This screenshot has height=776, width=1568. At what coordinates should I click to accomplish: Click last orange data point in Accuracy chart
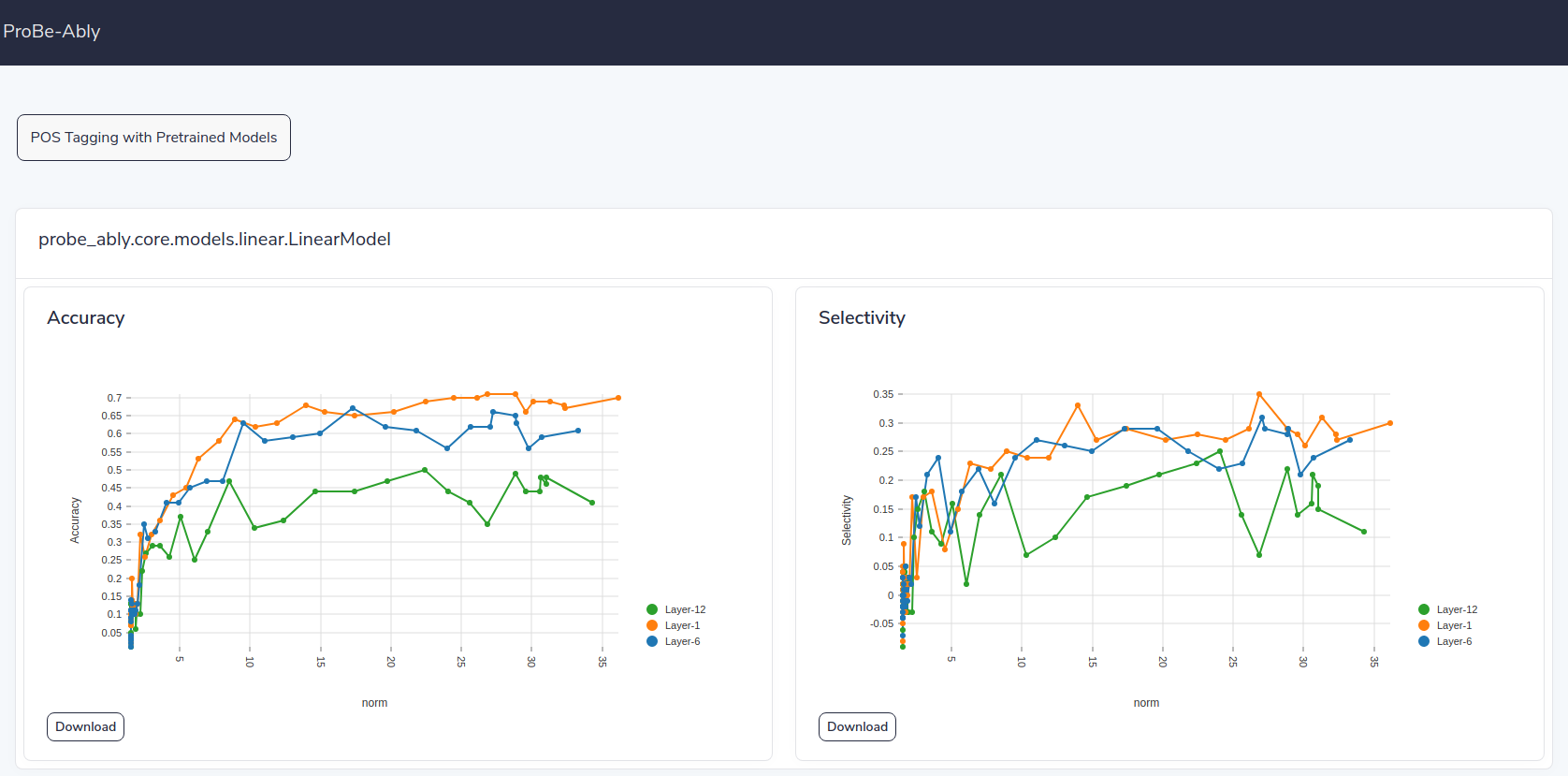(618, 398)
